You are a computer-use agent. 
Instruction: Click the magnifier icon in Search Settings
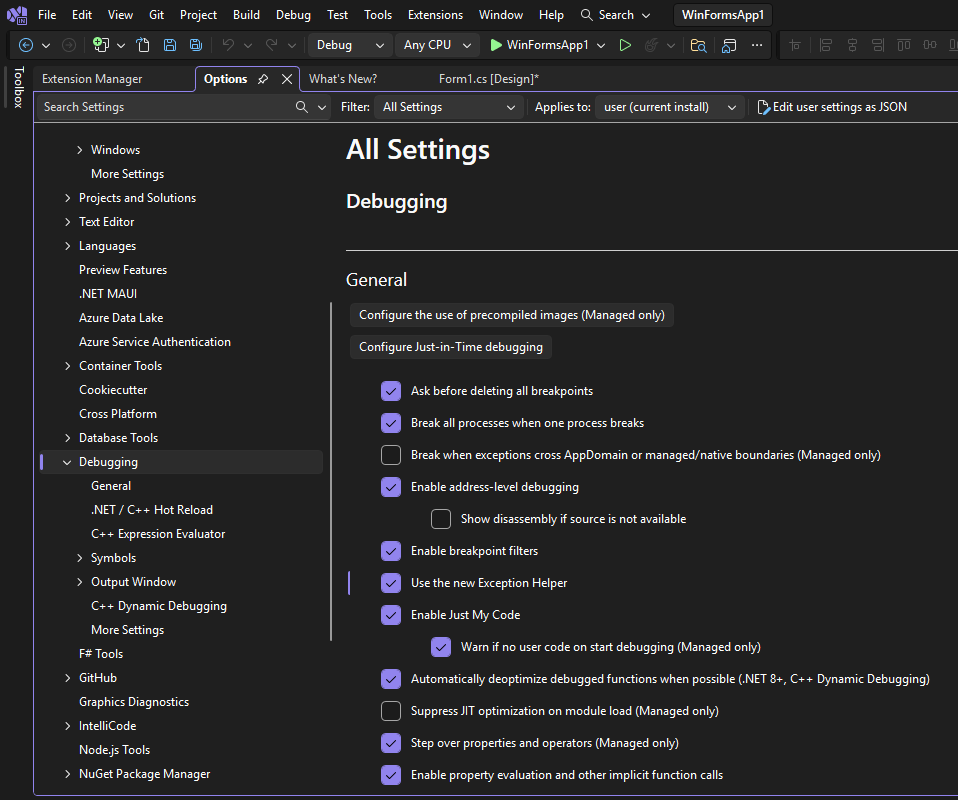(x=302, y=107)
